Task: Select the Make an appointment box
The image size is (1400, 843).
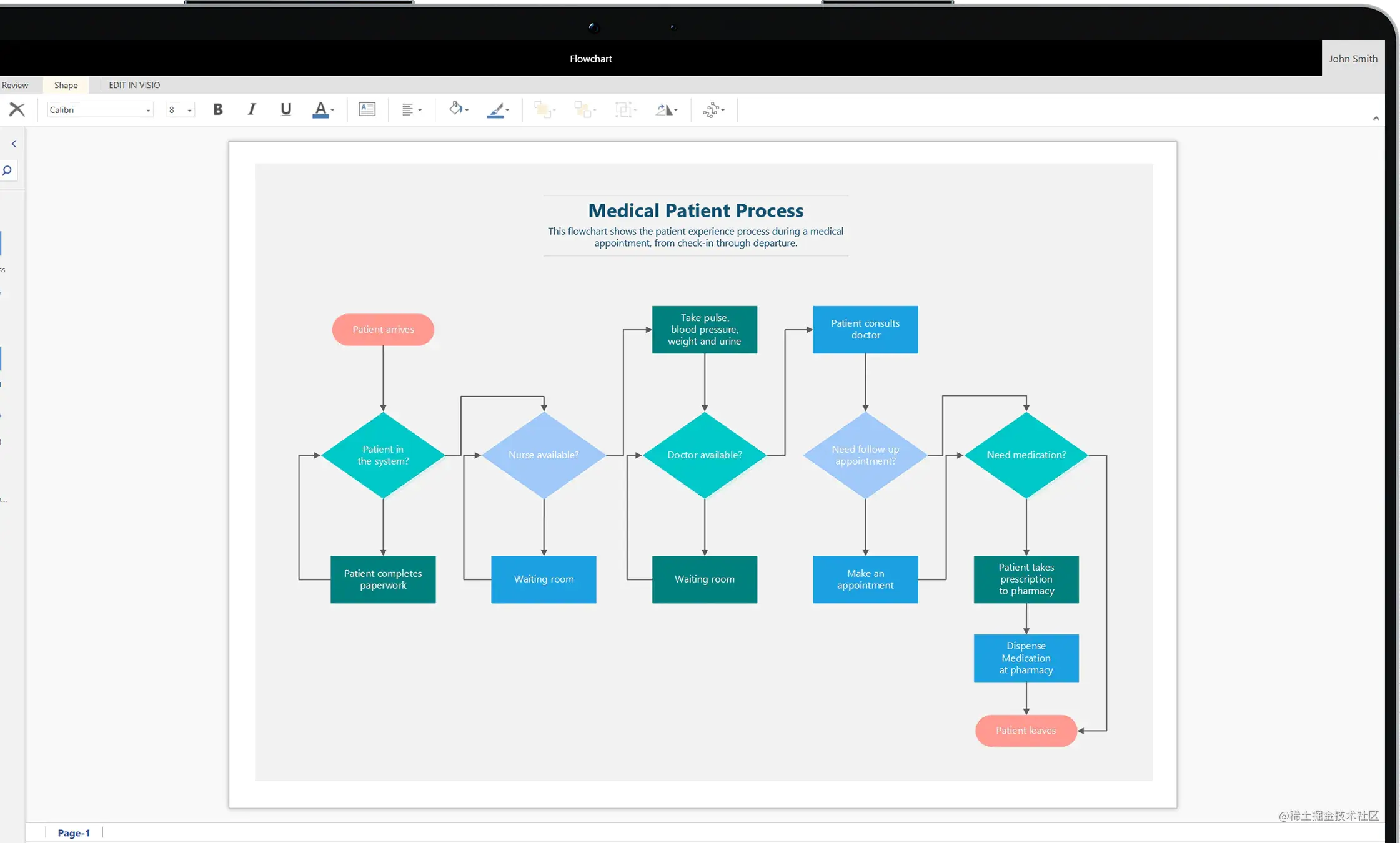Action: tap(865, 579)
